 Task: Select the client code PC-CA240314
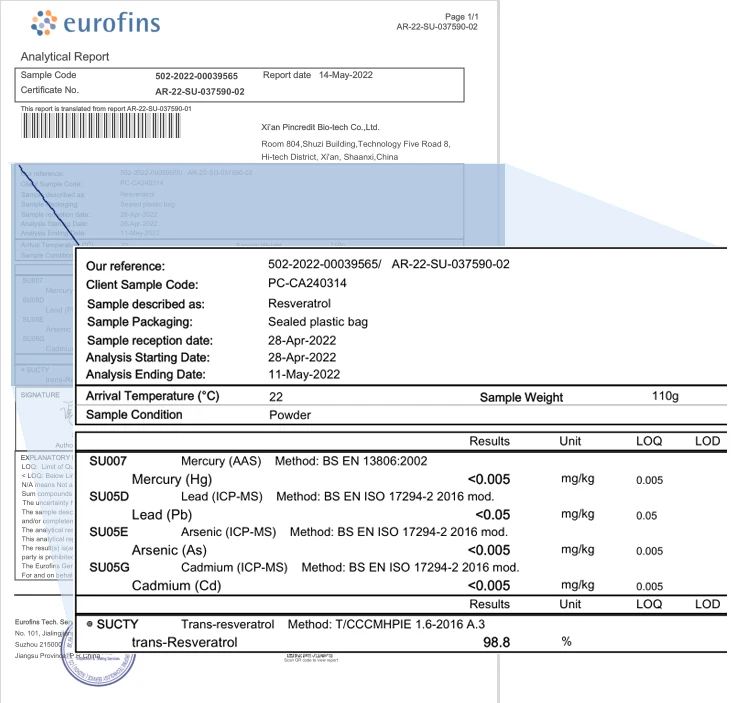point(307,283)
